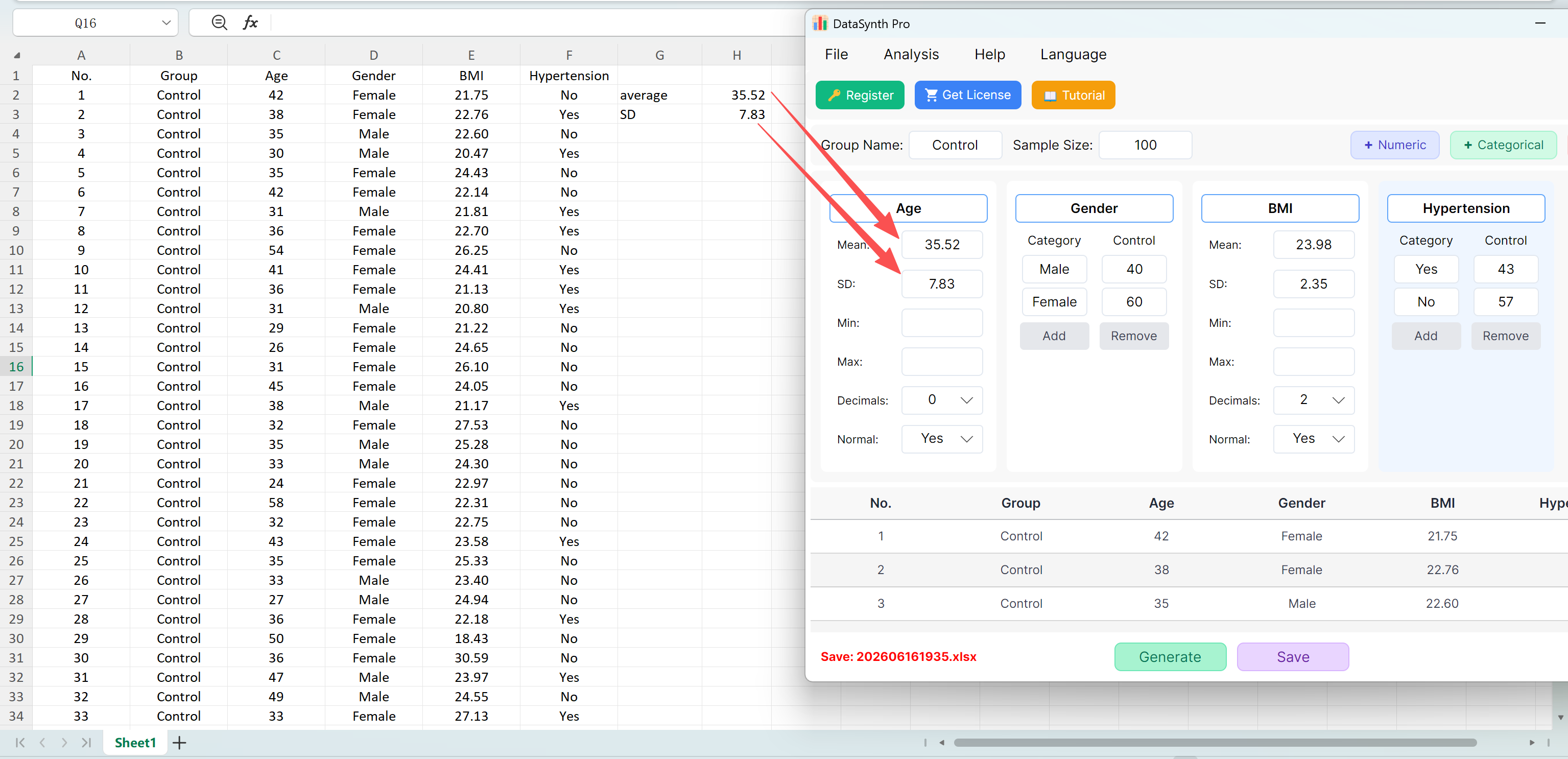Image resolution: width=1568 pixels, height=759 pixels.
Task: Click the Group Name input field
Action: point(955,145)
